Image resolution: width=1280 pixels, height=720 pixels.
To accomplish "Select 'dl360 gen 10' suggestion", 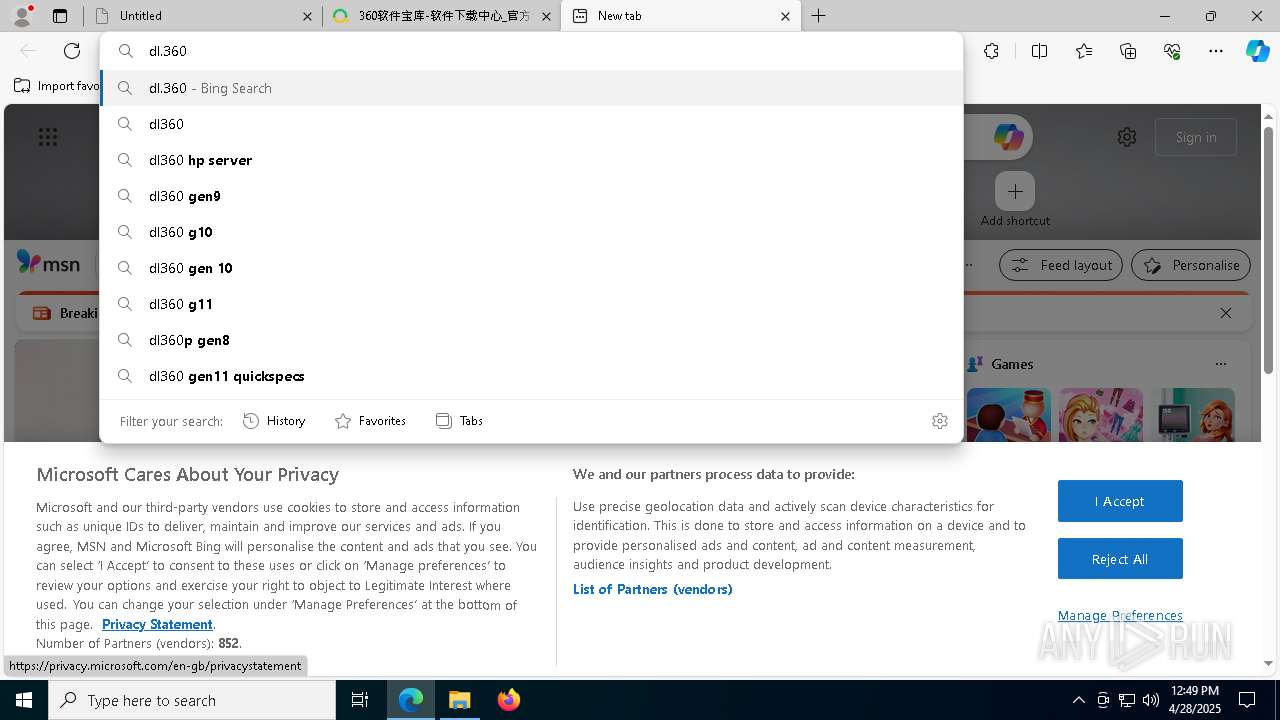I will (x=531, y=268).
